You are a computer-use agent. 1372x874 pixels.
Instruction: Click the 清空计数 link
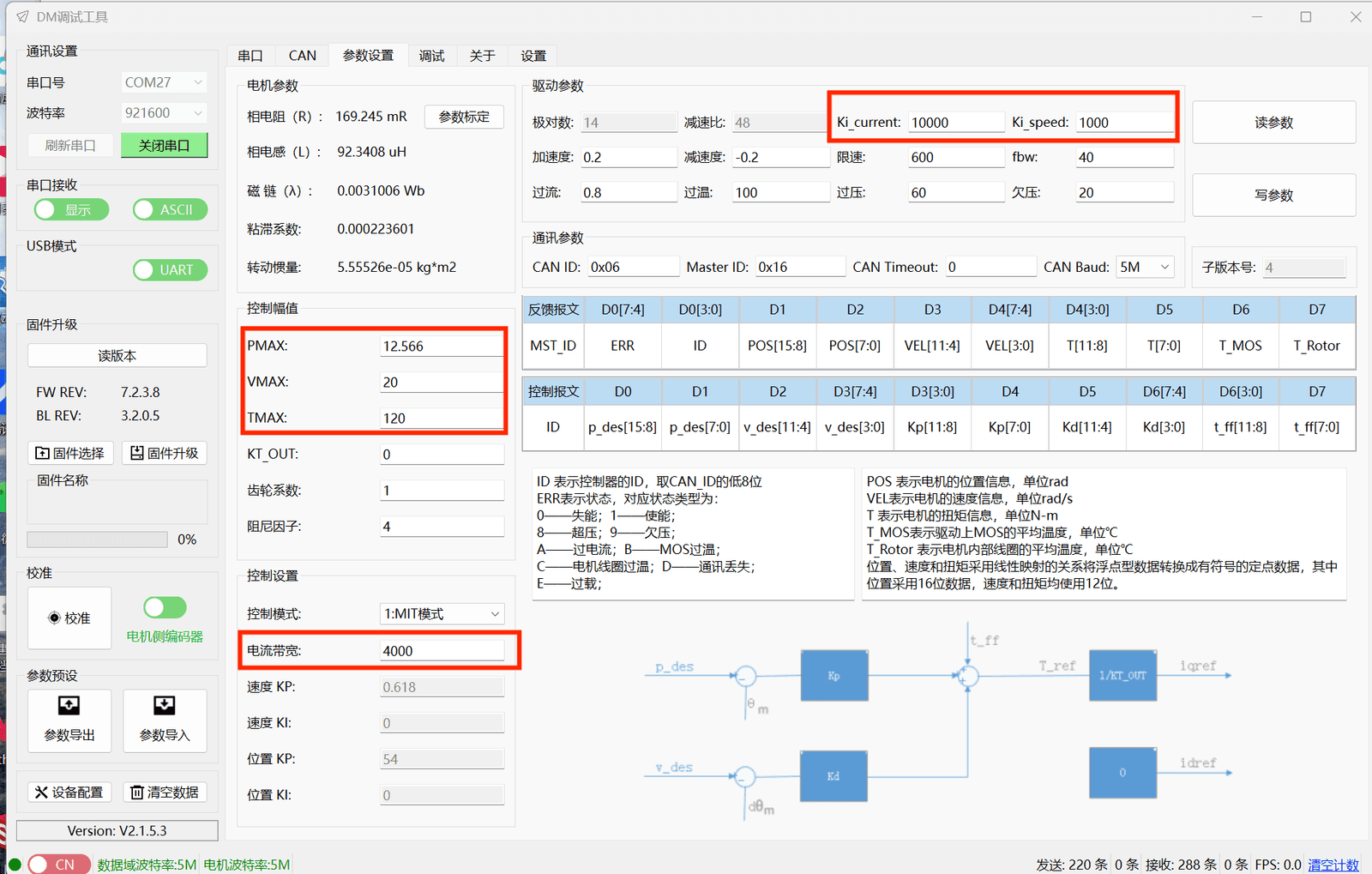pyautogui.click(x=1333, y=865)
